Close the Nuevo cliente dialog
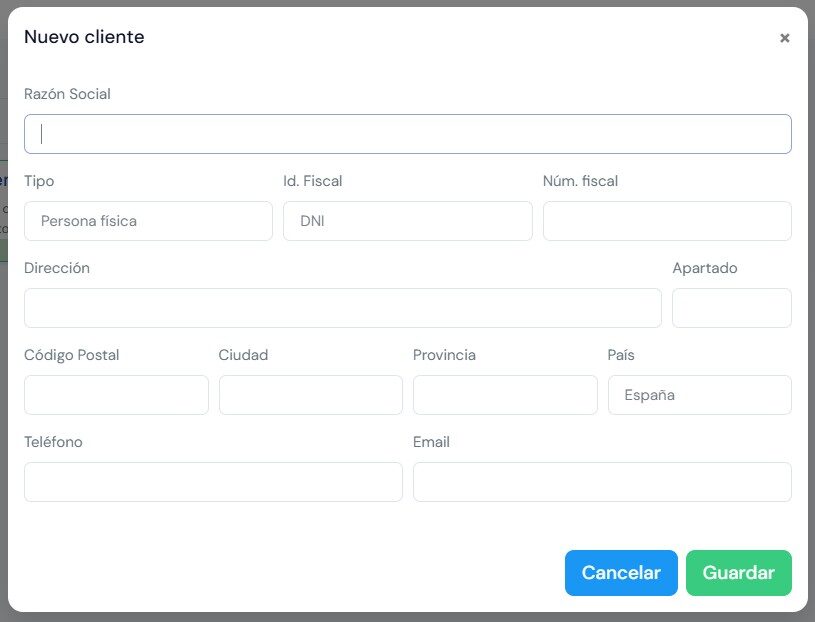 click(x=784, y=38)
